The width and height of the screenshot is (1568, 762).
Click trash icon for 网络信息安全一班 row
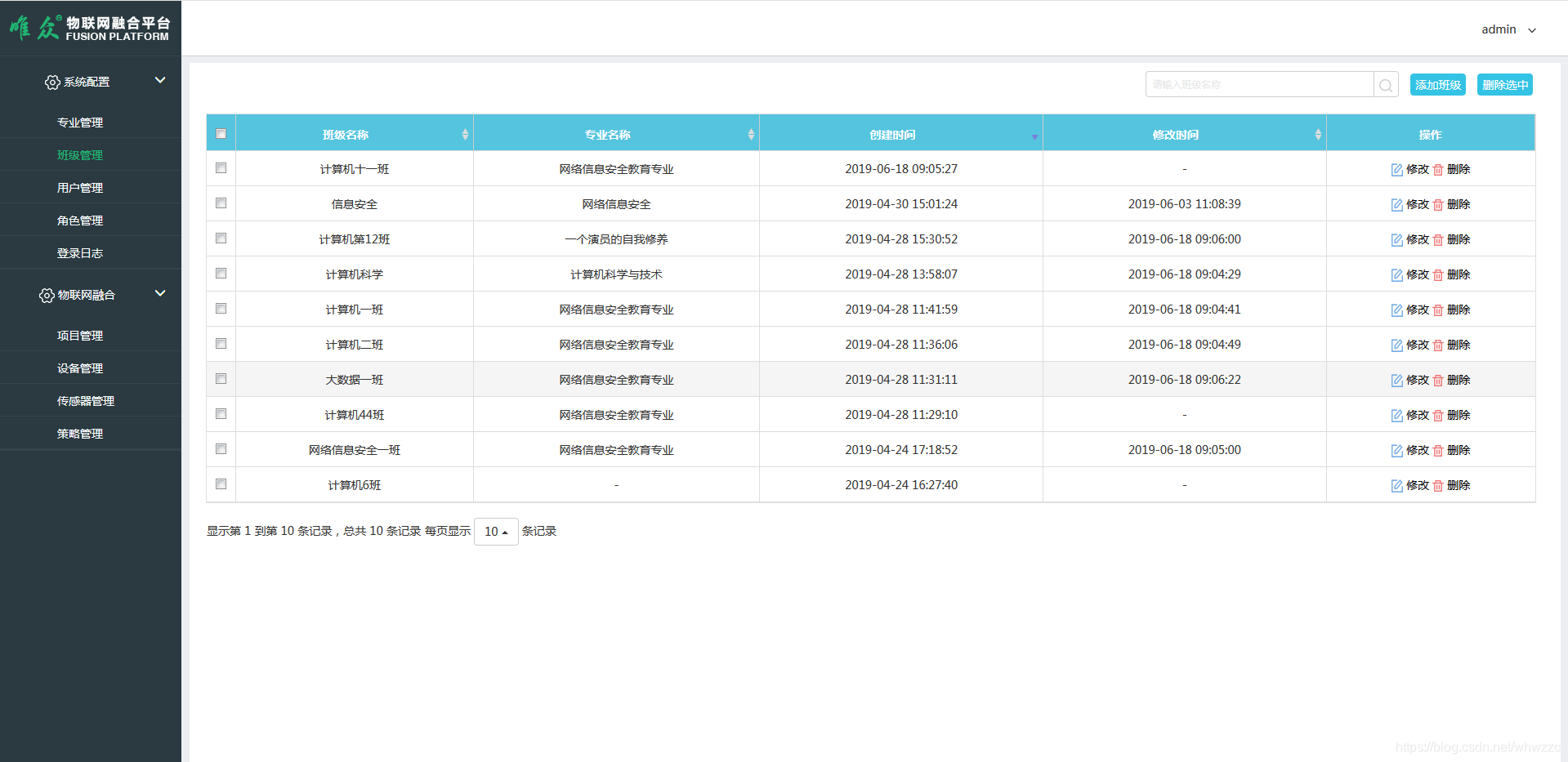1438,451
